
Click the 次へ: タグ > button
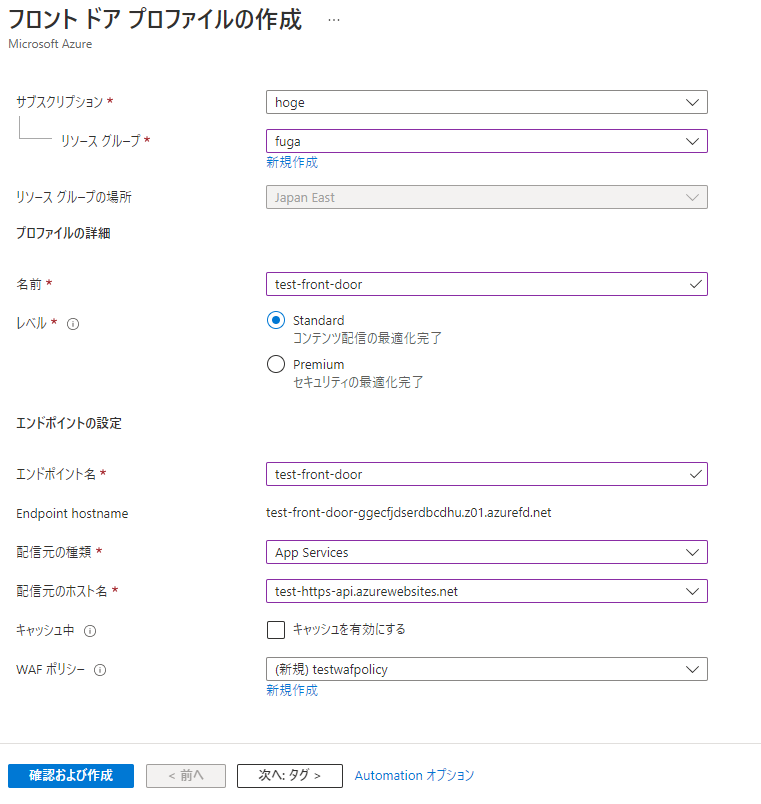point(290,776)
